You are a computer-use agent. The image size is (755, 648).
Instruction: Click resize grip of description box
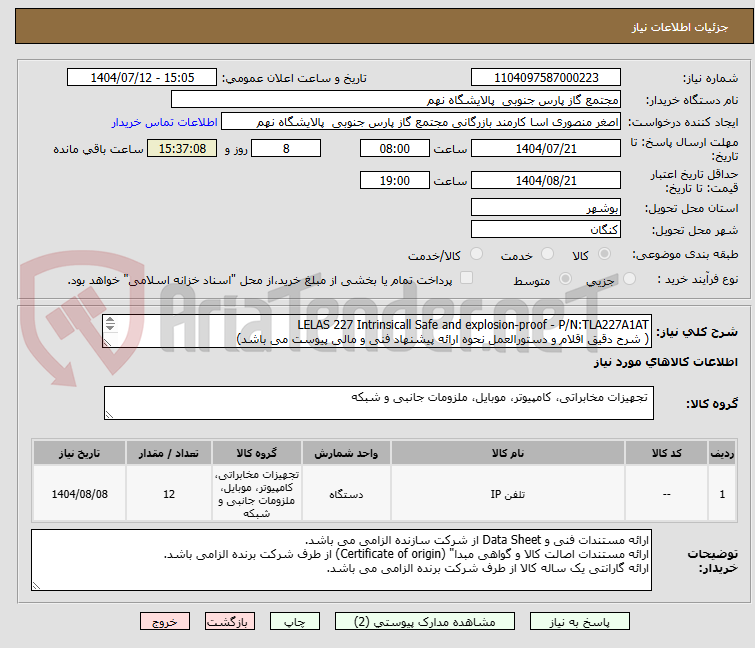point(107,343)
